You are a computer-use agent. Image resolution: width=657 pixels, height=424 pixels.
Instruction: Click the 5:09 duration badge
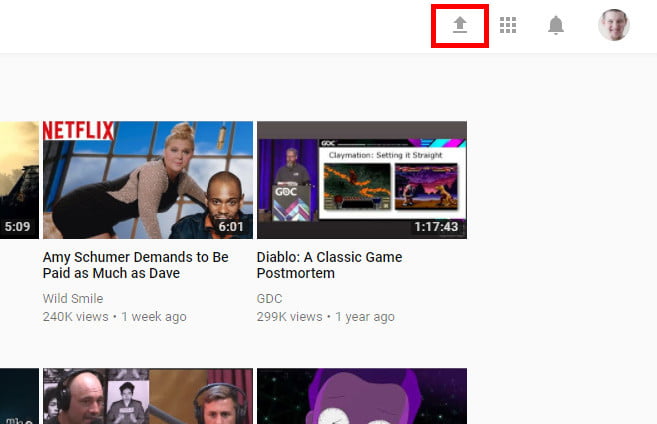click(x=17, y=227)
